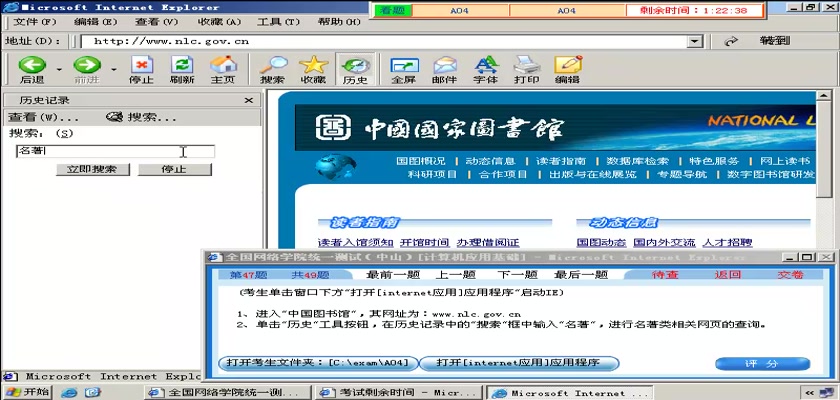Open the Forward button dropdown arrow
The image size is (840, 400).
[114, 70]
